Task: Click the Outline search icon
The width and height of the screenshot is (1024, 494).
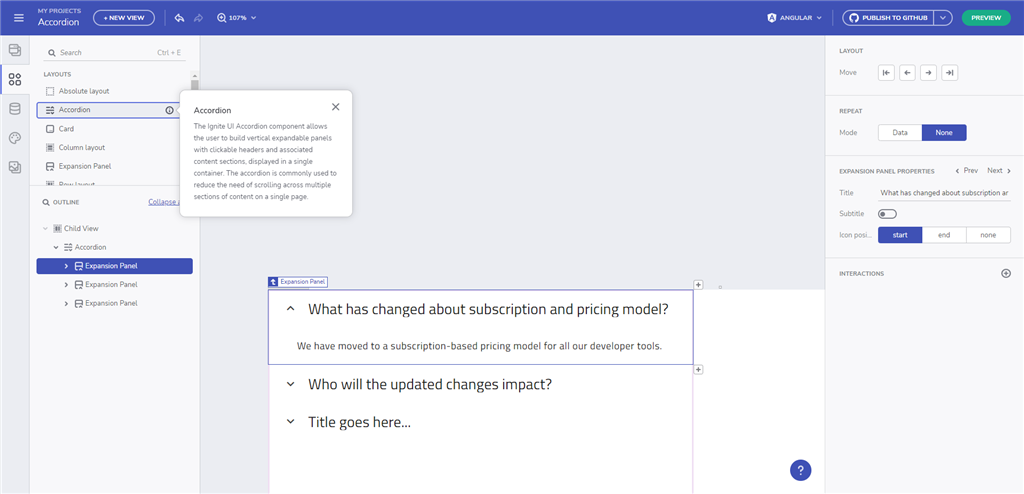Action: (46, 203)
